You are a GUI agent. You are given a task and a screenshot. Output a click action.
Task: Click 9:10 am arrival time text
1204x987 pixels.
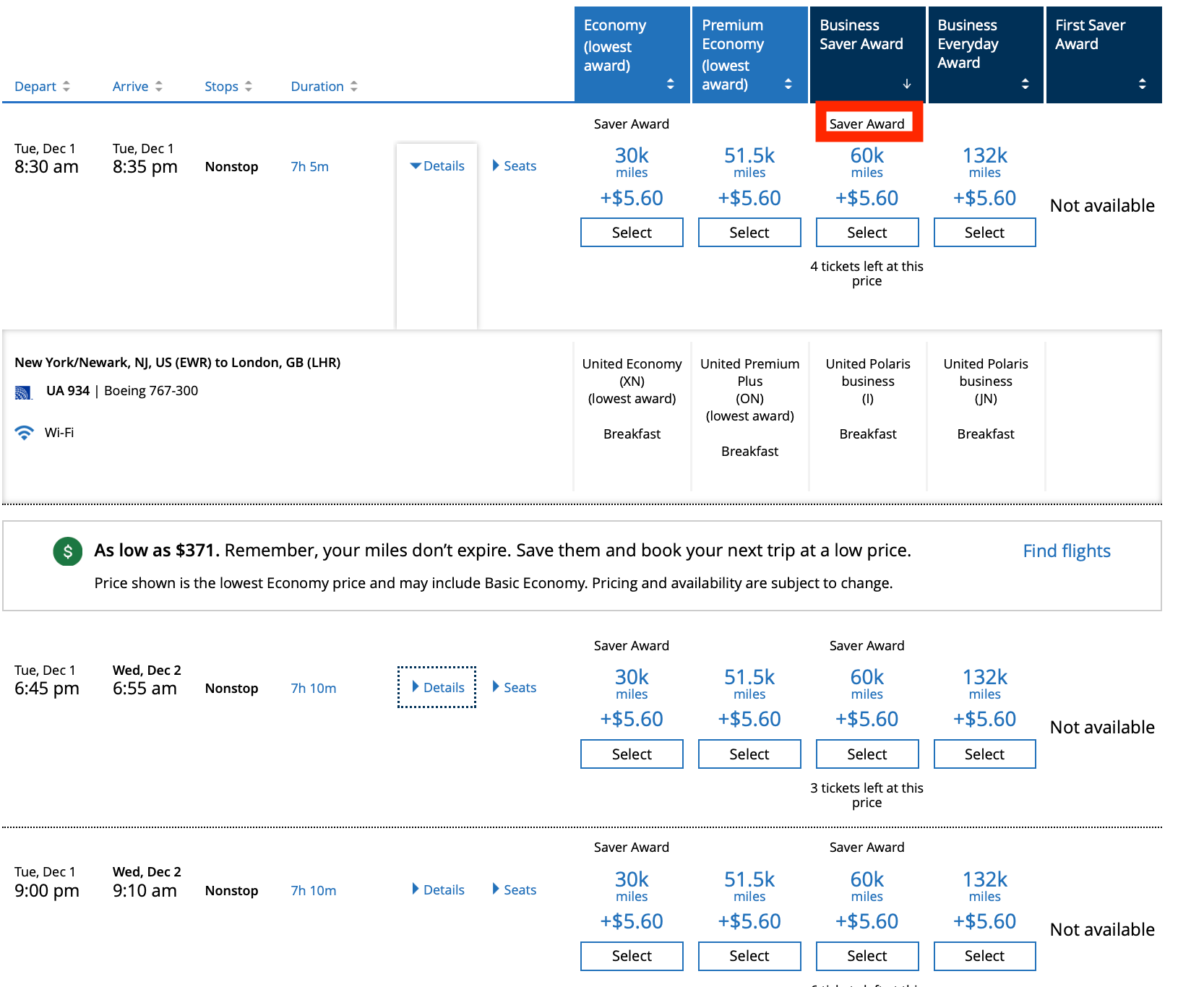click(145, 891)
